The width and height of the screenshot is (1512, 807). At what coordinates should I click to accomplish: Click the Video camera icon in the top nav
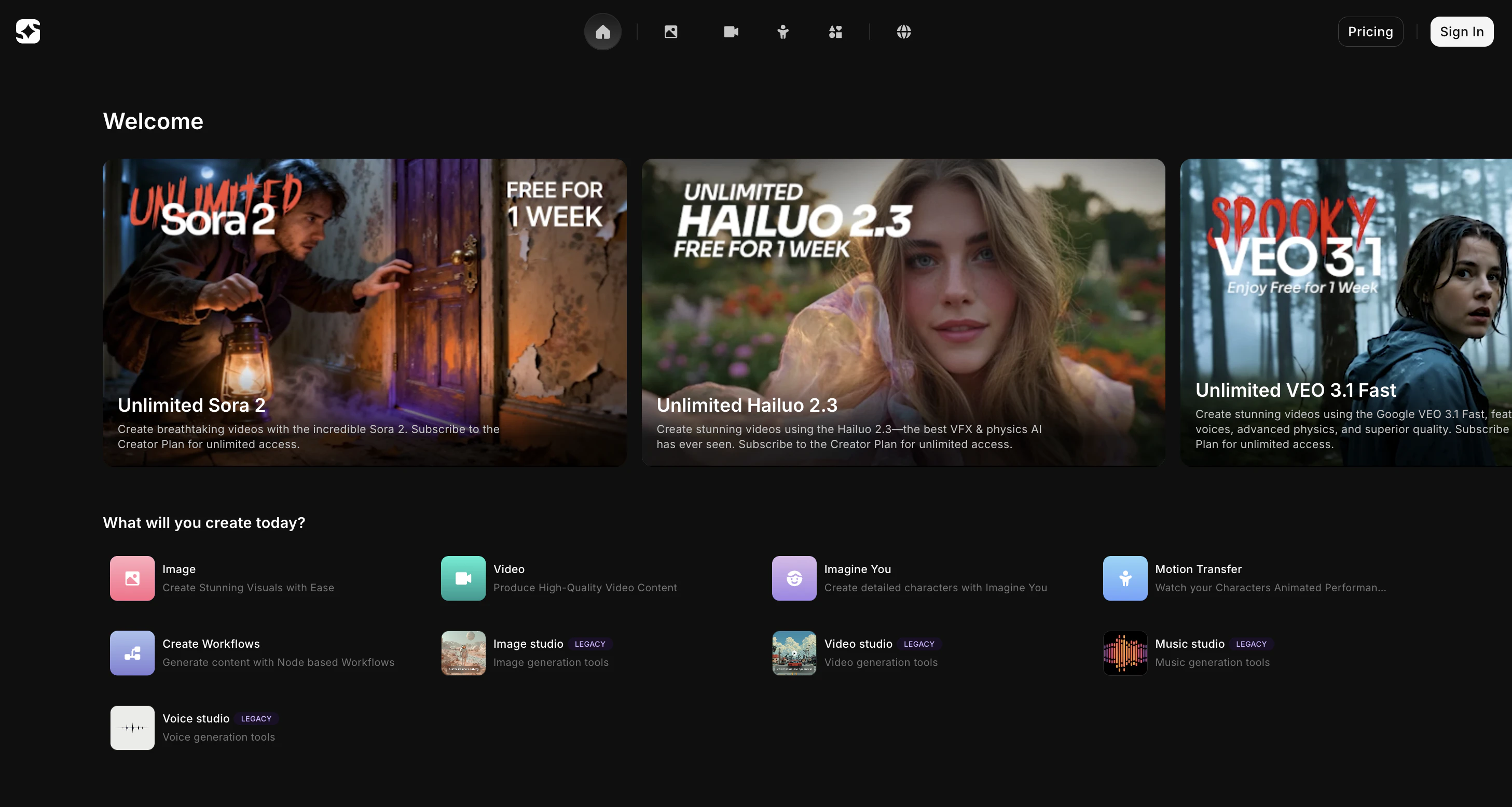coord(730,32)
